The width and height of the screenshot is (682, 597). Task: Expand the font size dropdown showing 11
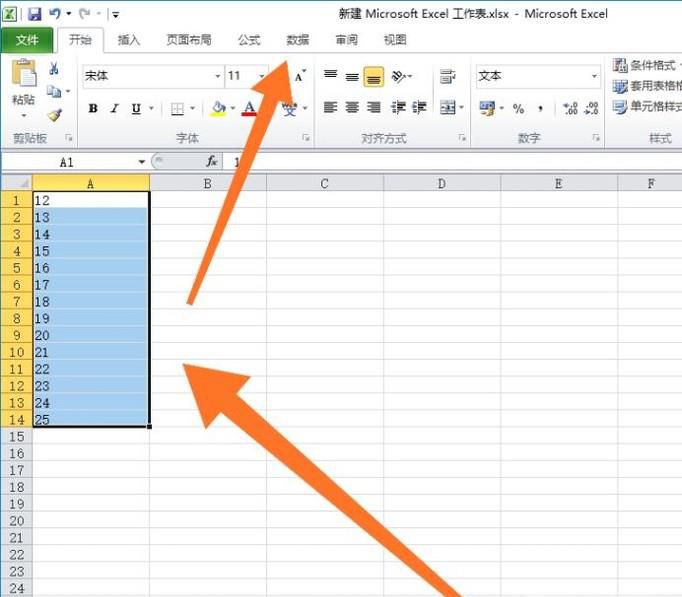click(262, 76)
